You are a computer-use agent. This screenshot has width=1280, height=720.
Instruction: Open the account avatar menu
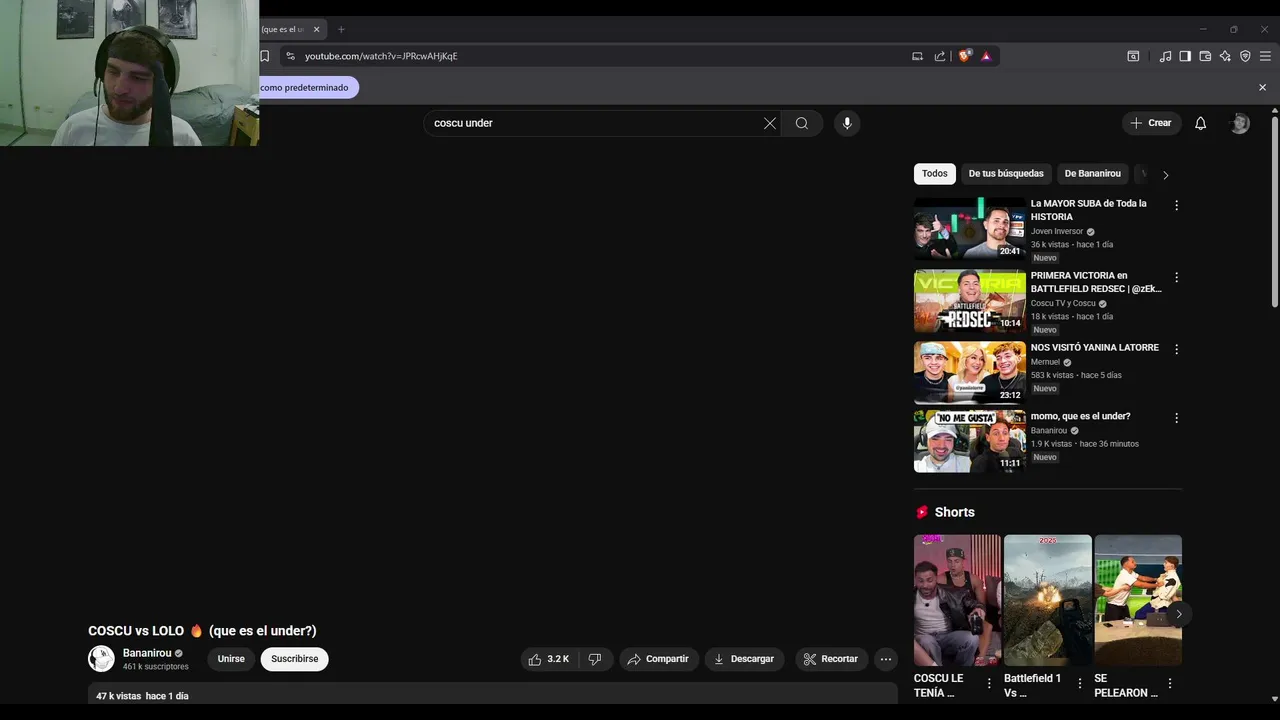pyautogui.click(x=1240, y=123)
